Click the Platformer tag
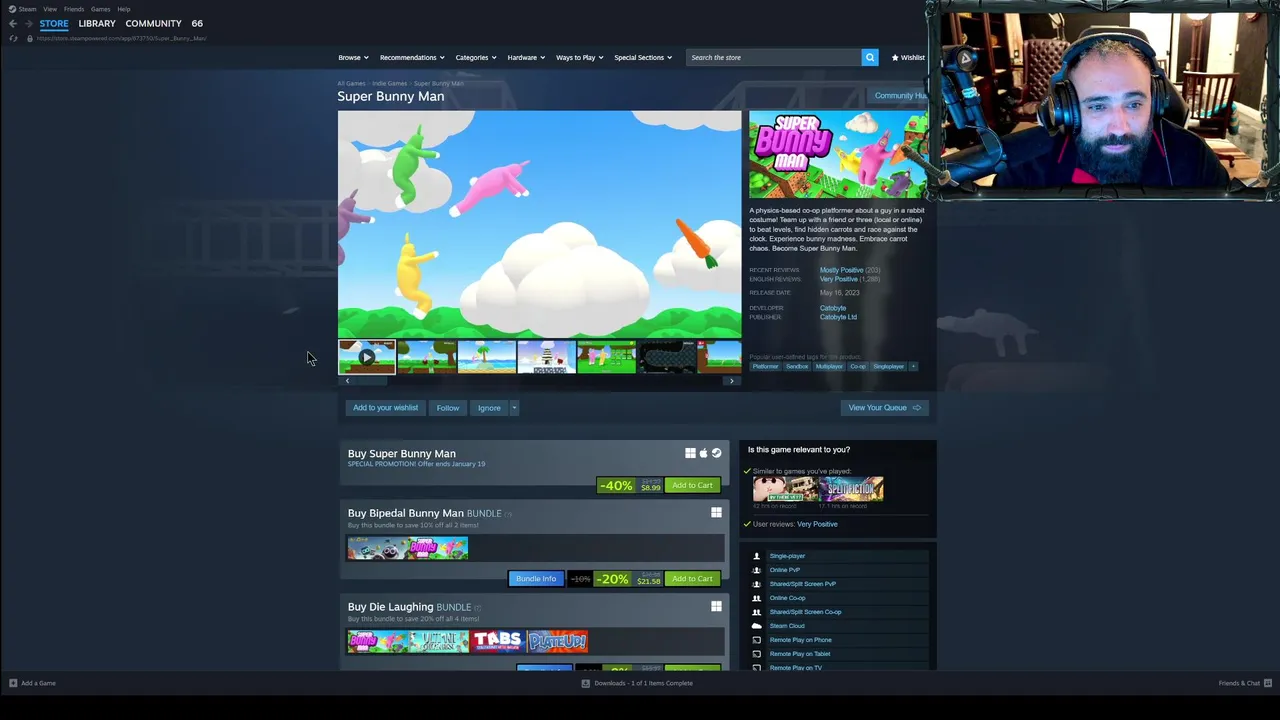The height and width of the screenshot is (720, 1280). (765, 366)
